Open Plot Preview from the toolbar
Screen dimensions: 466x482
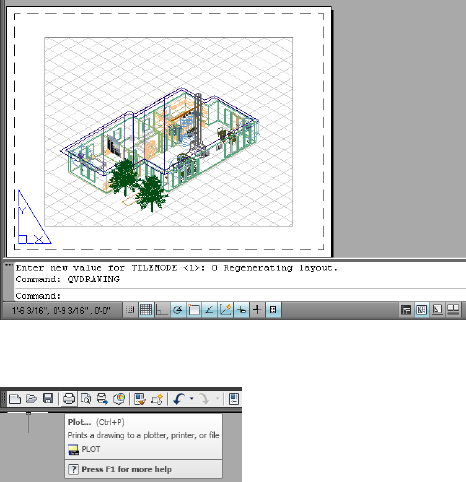coord(86,399)
